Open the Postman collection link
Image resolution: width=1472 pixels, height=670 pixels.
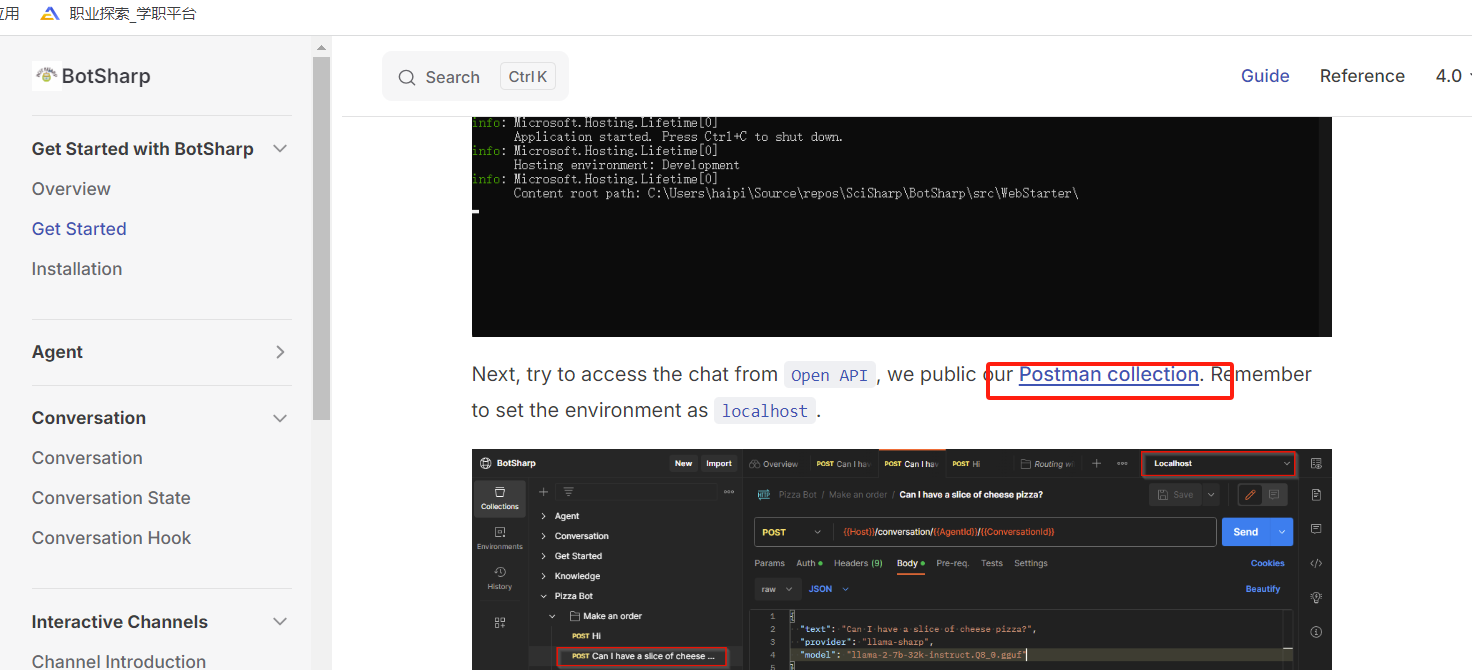1108,374
